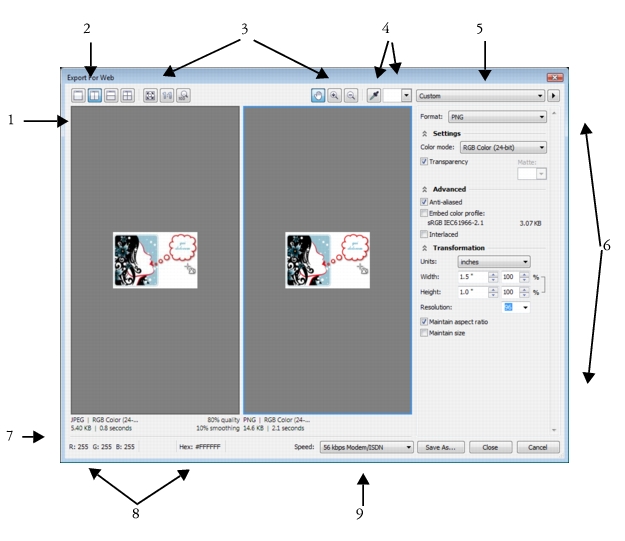Viewport: 625px width, 541px height.
Task: Select the Zoom out magnifier tool
Action: pyautogui.click(x=349, y=95)
